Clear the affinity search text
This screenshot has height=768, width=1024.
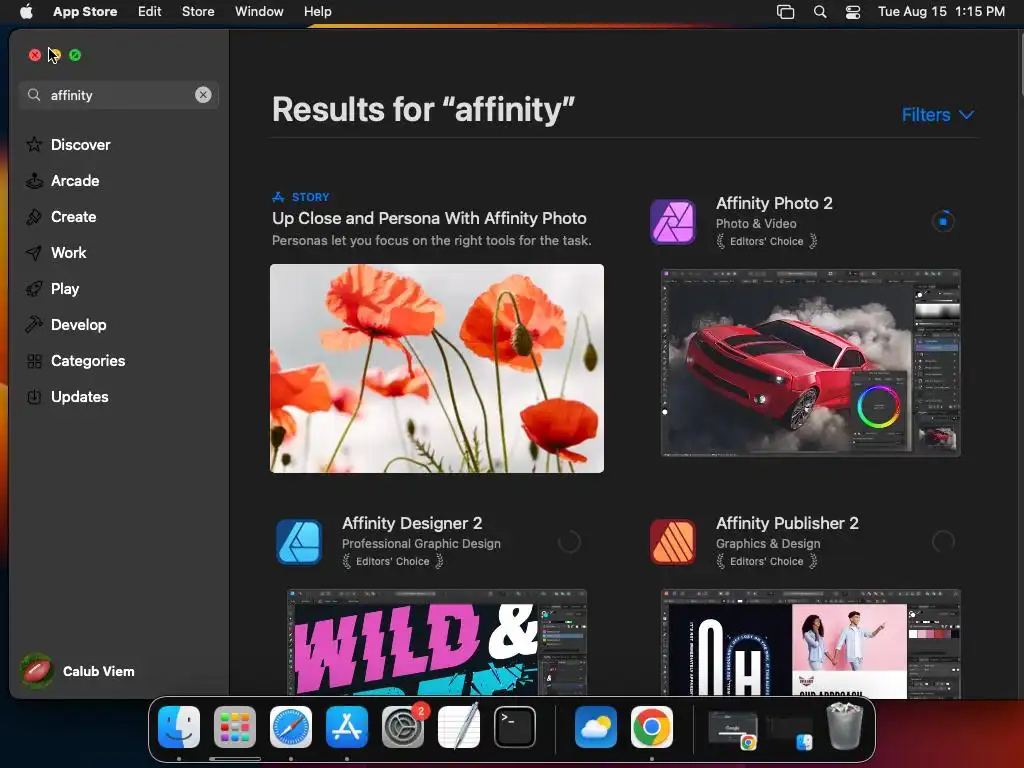click(203, 95)
